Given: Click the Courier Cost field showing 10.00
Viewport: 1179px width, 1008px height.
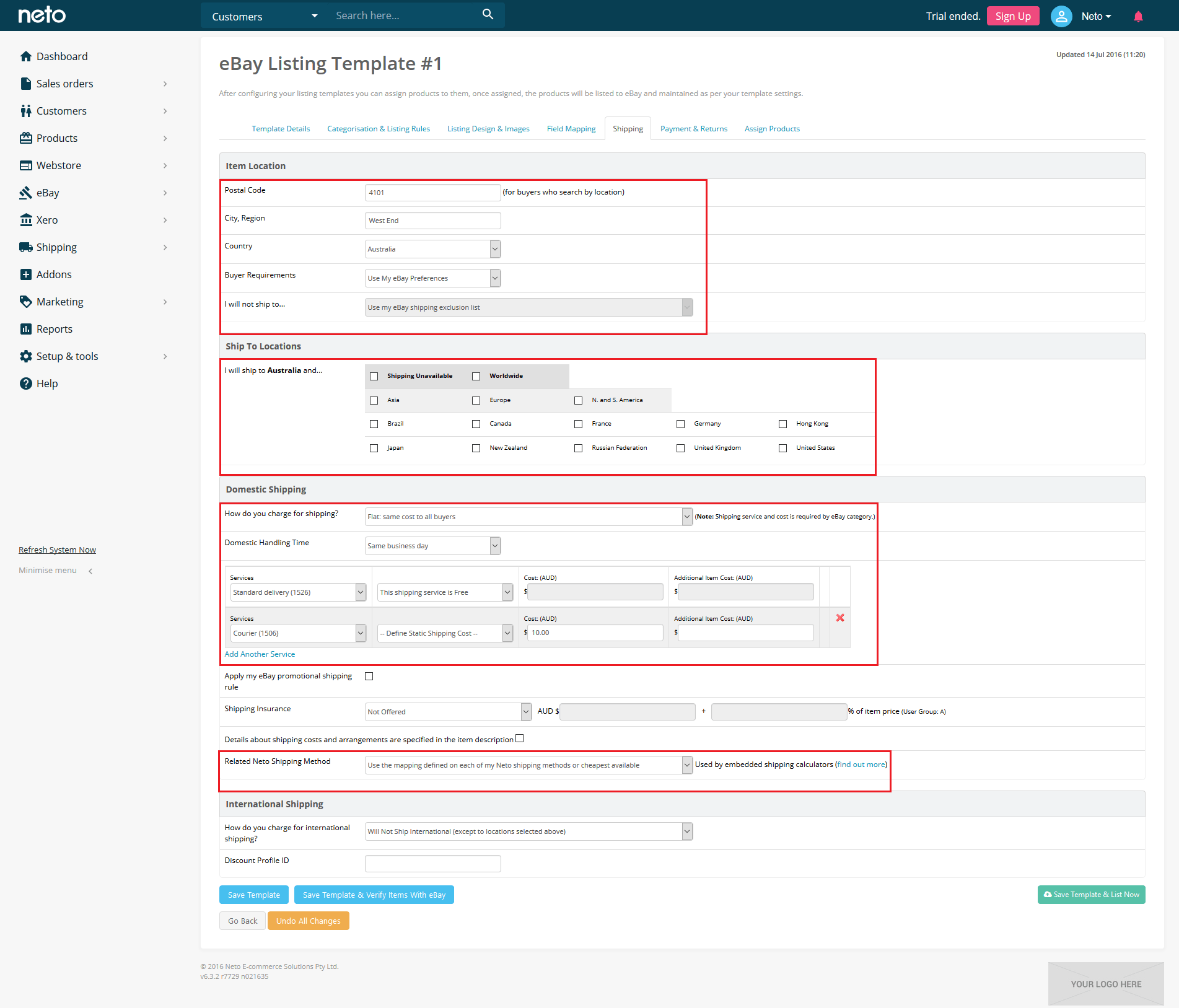Looking at the screenshot, I should (595, 633).
